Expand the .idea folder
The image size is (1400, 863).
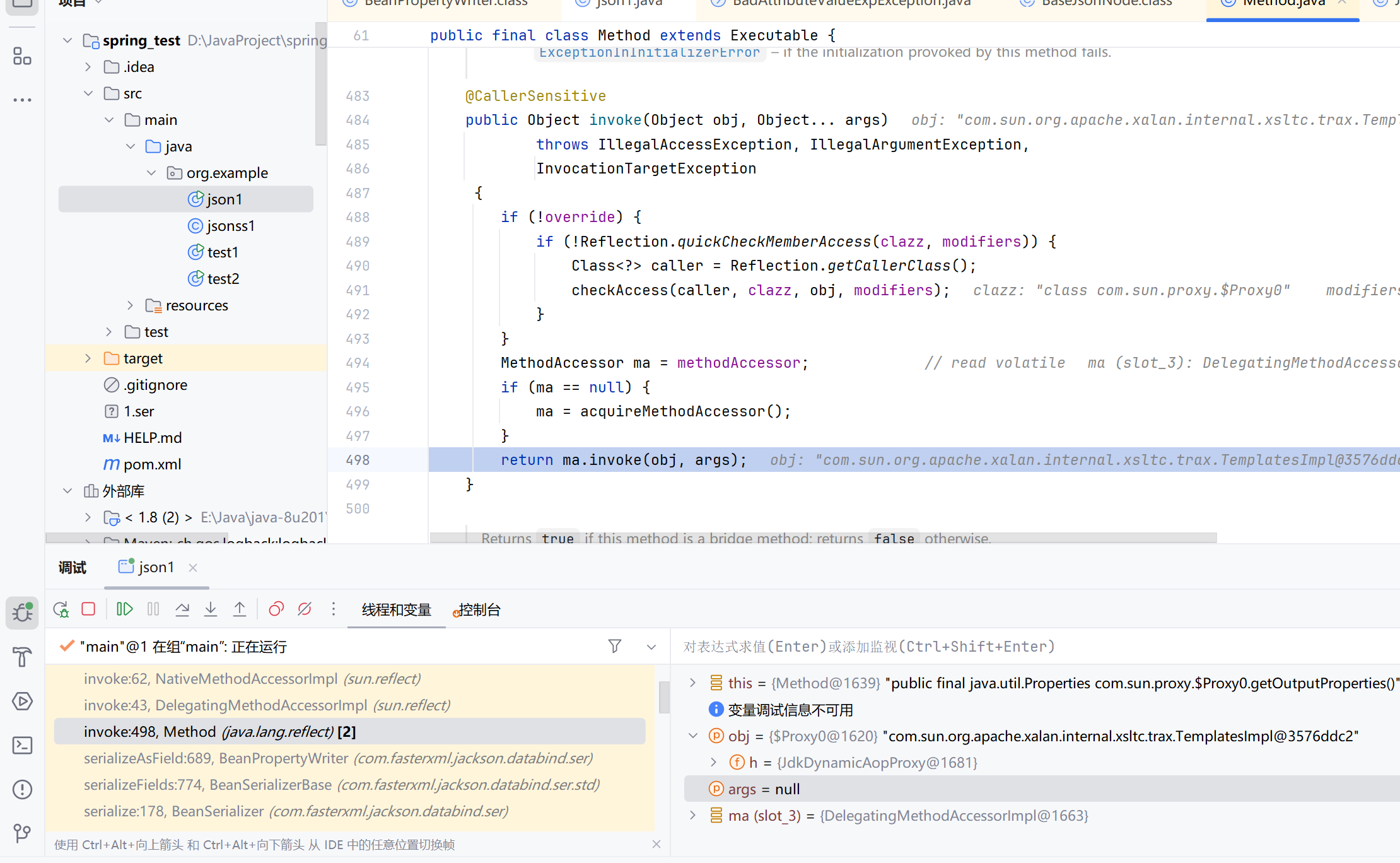pos(88,67)
